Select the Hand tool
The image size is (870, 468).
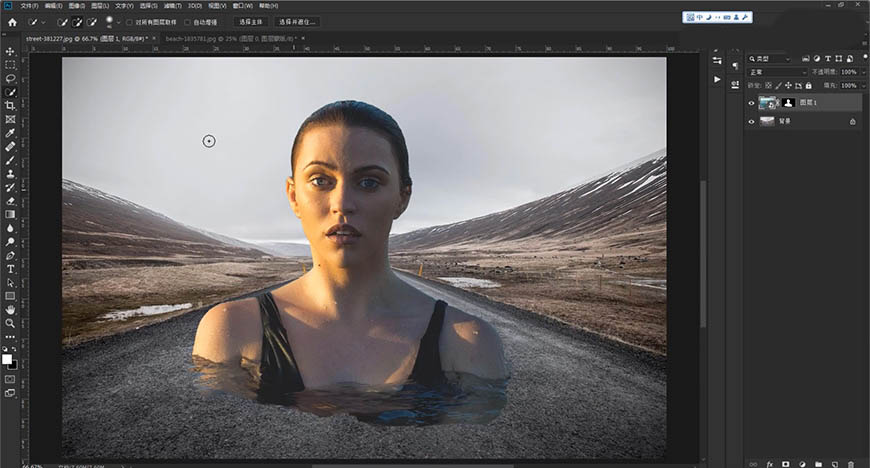[x=10, y=310]
